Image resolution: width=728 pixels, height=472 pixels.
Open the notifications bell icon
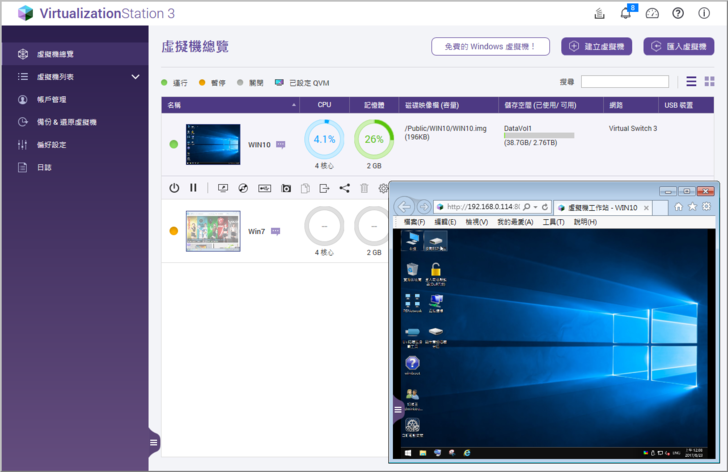pyautogui.click(x=626, y=13)
